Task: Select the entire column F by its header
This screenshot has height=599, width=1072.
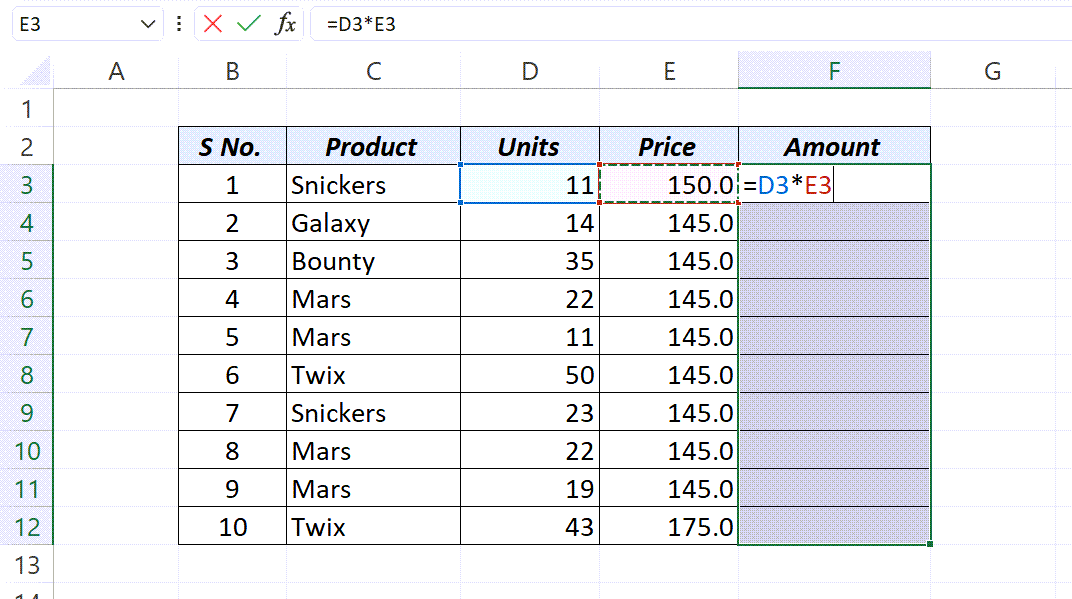Action: [x=834, y=71]
